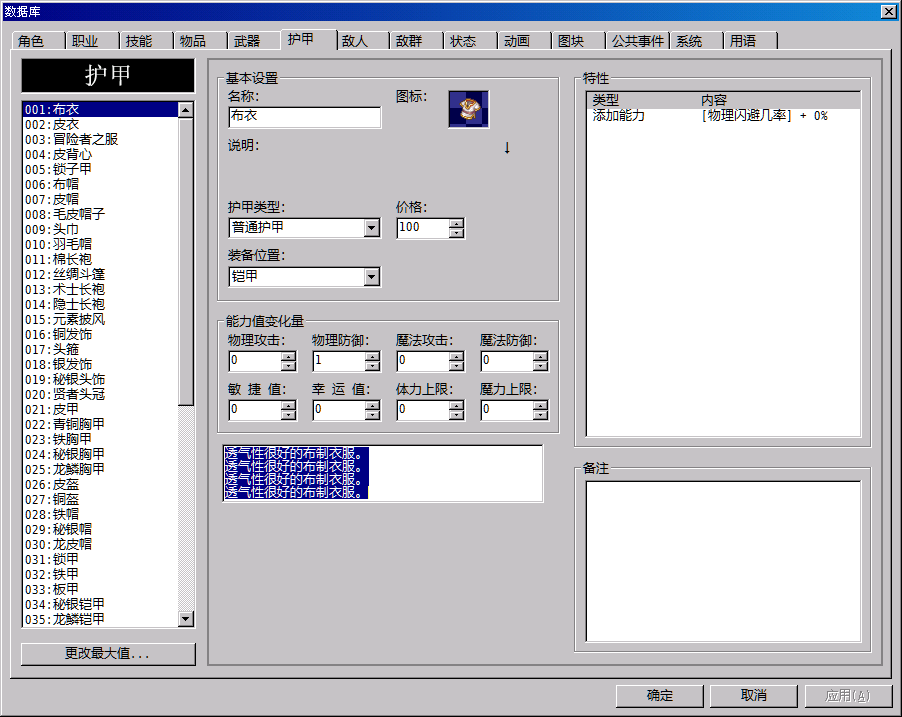Image resolution: width=902 pixels, height=717 pixels.
Task: Click the description text box with 透气性很好的布制衣服
Action: 383,473
